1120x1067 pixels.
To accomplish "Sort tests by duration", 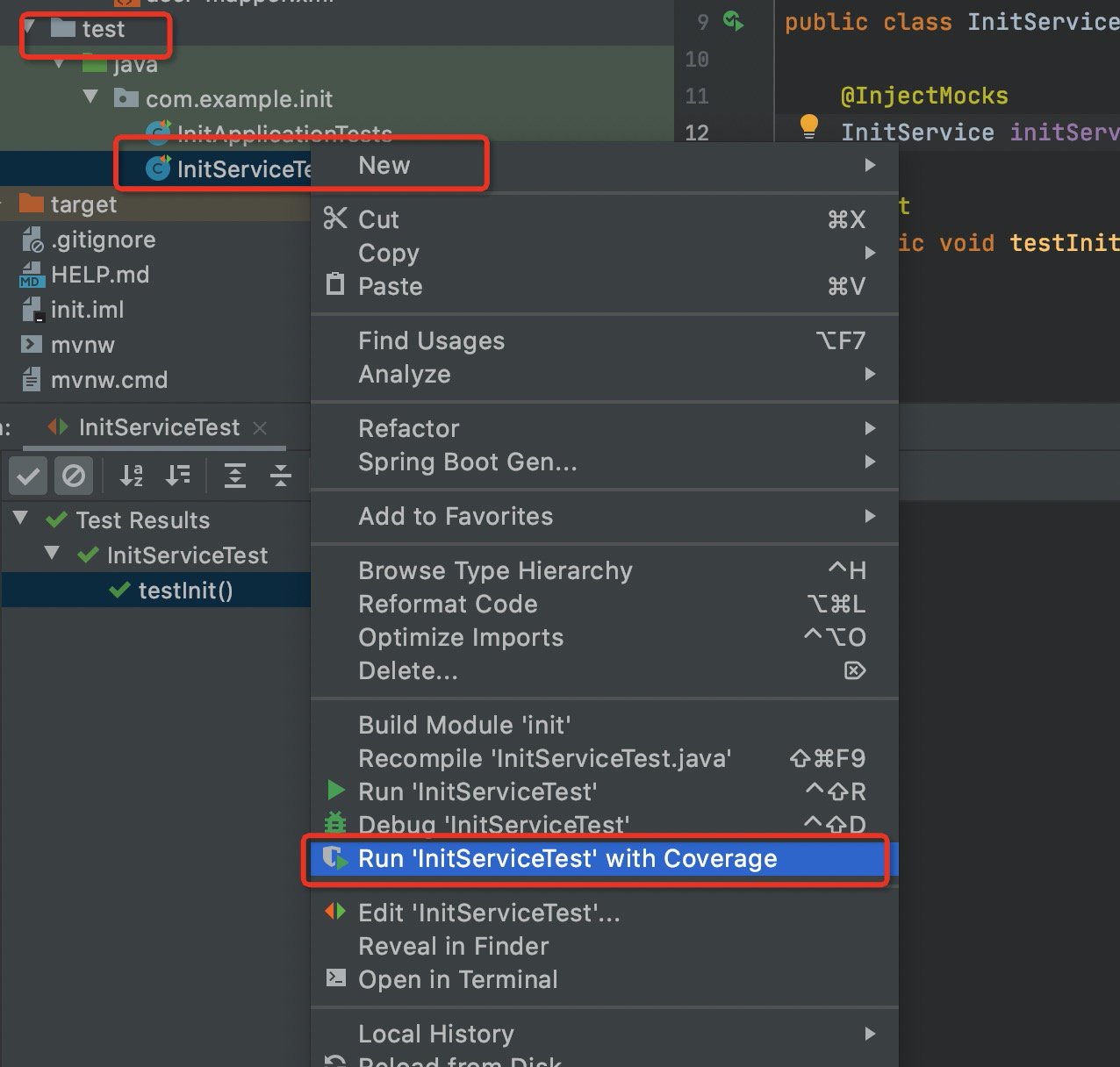I will [178, 476].
